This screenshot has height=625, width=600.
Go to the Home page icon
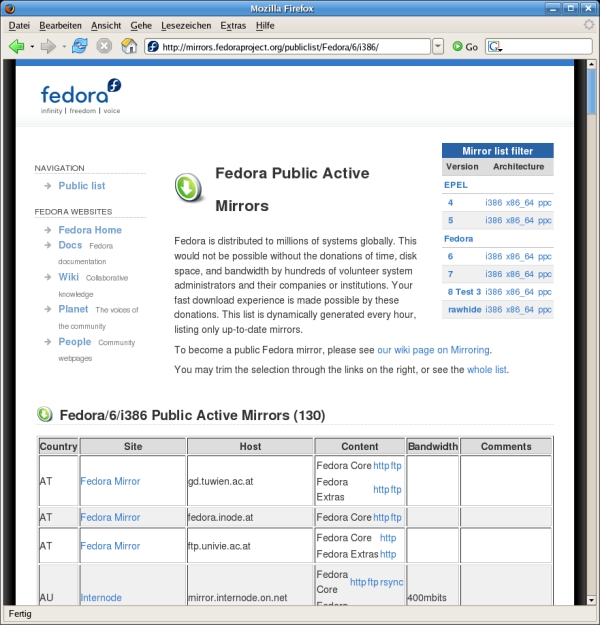click(129, 46)
